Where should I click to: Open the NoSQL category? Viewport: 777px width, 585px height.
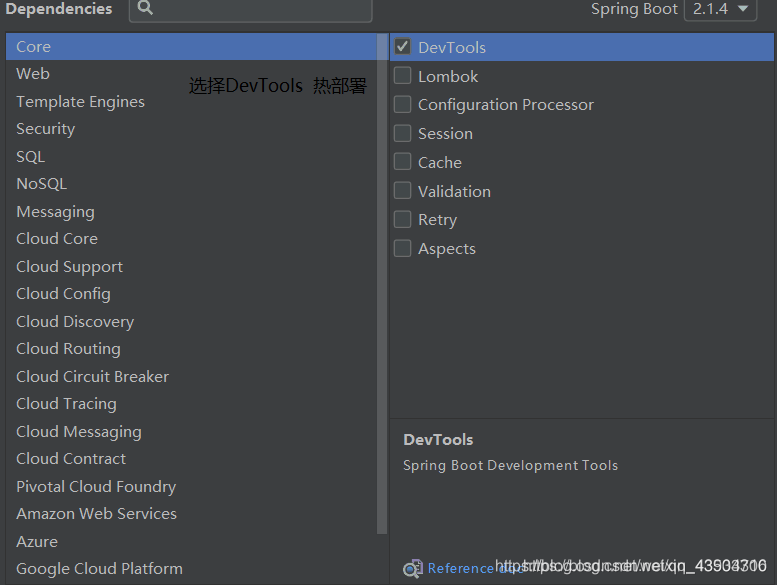(191, 184)
